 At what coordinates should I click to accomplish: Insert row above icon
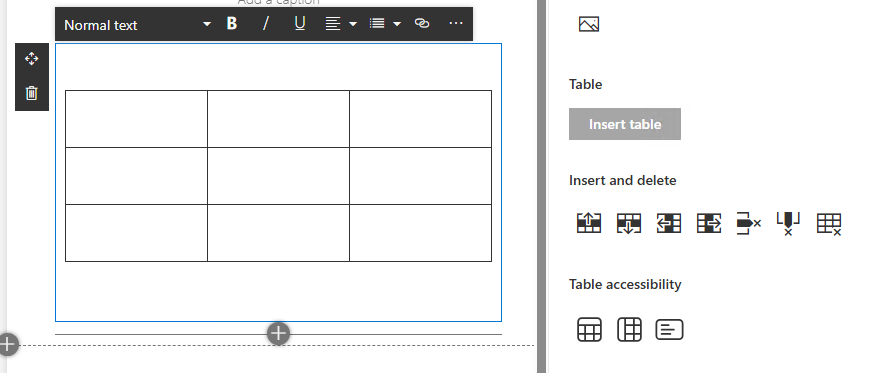[x=589, y=223]
